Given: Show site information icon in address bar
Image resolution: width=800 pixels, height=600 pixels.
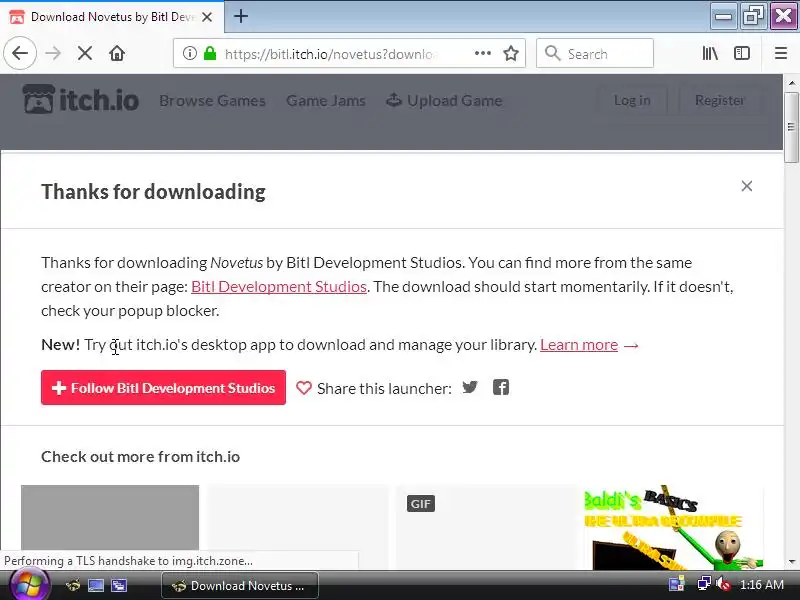Looking at the screenshot, I should click(x=190, y=53).
